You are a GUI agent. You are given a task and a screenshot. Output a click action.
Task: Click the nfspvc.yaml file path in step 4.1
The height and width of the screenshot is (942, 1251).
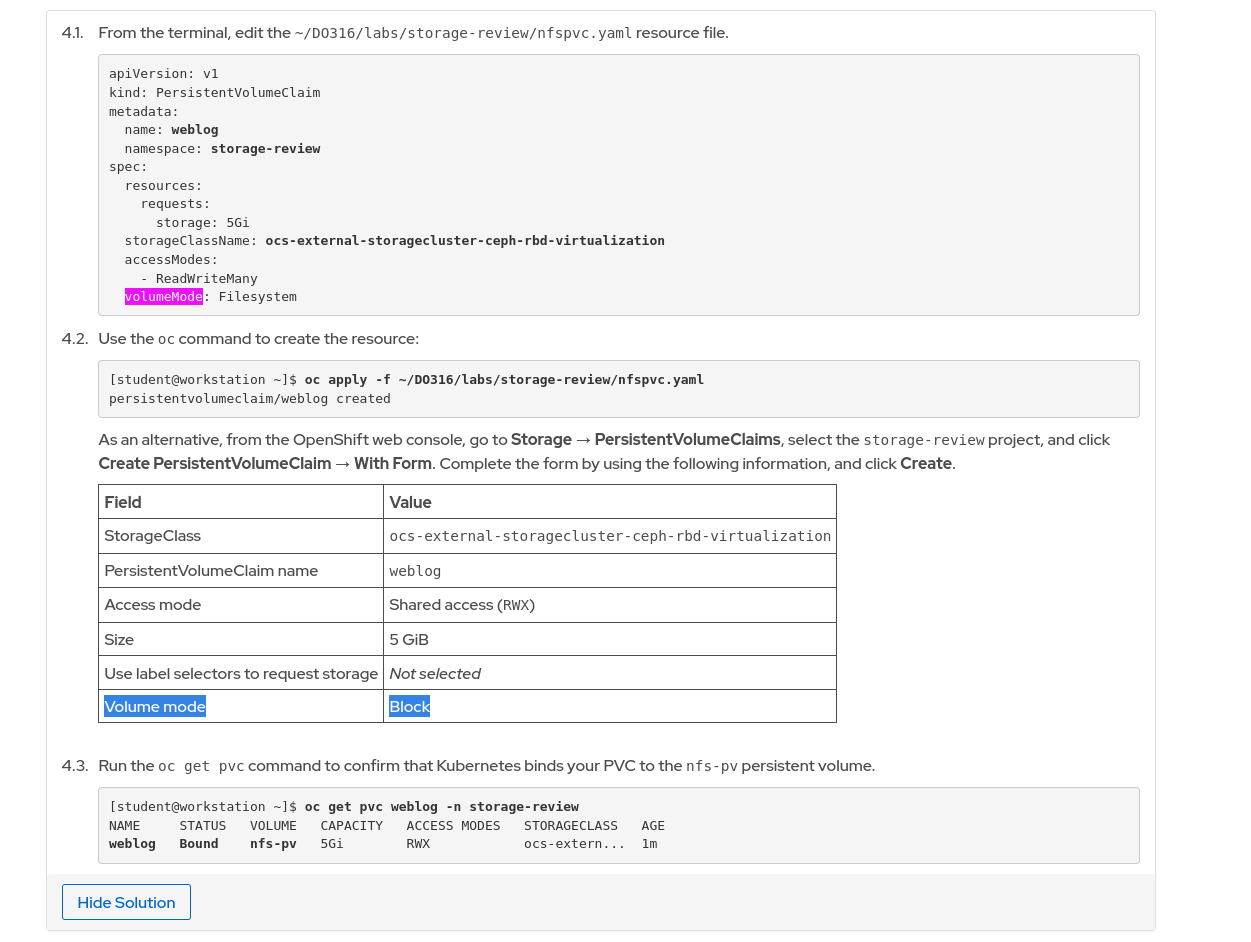pyautogui.click(x=463, y=33)
